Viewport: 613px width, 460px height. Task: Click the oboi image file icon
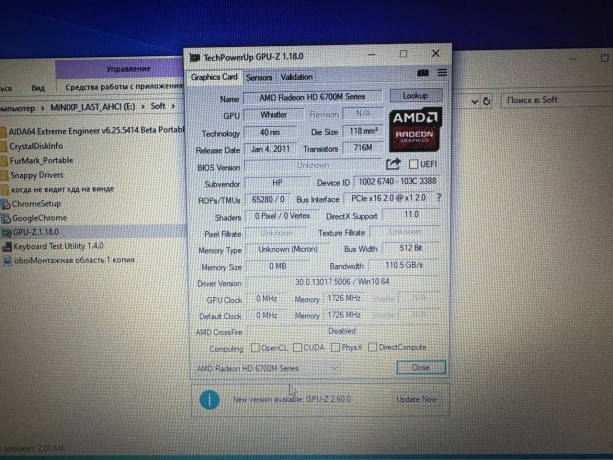[8, 261]
